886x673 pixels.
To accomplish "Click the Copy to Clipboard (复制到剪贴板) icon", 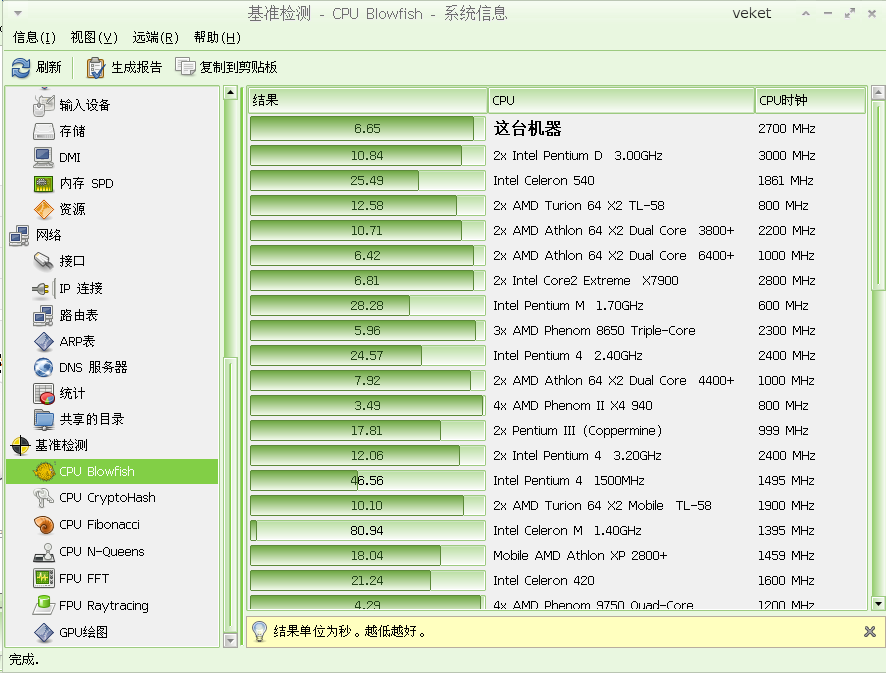I will (x=185, y=67).
